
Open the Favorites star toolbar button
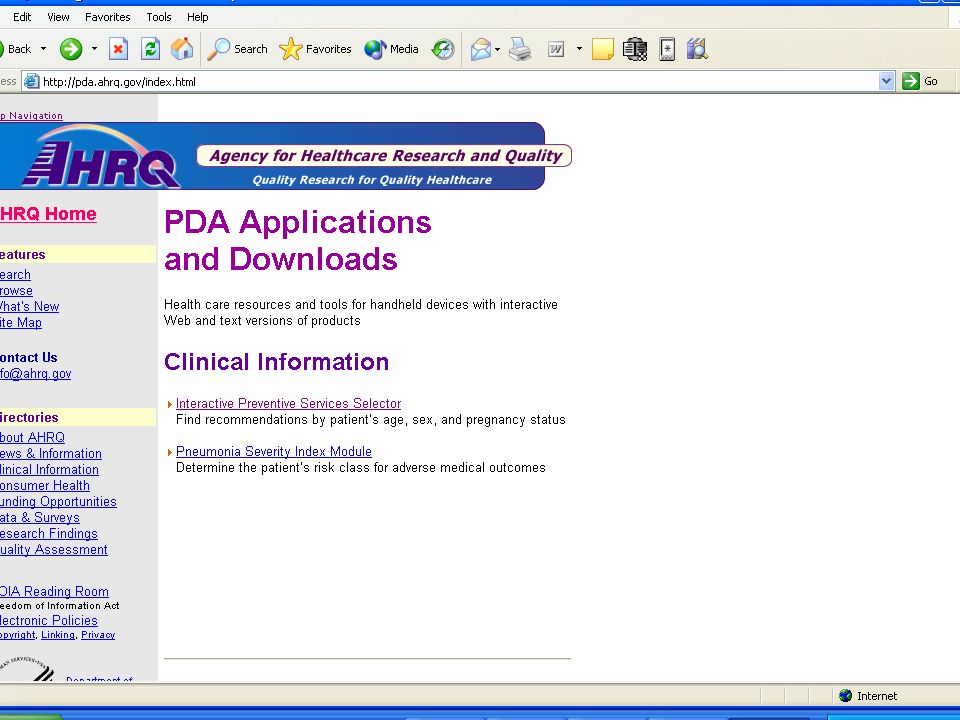pos(315,49)
